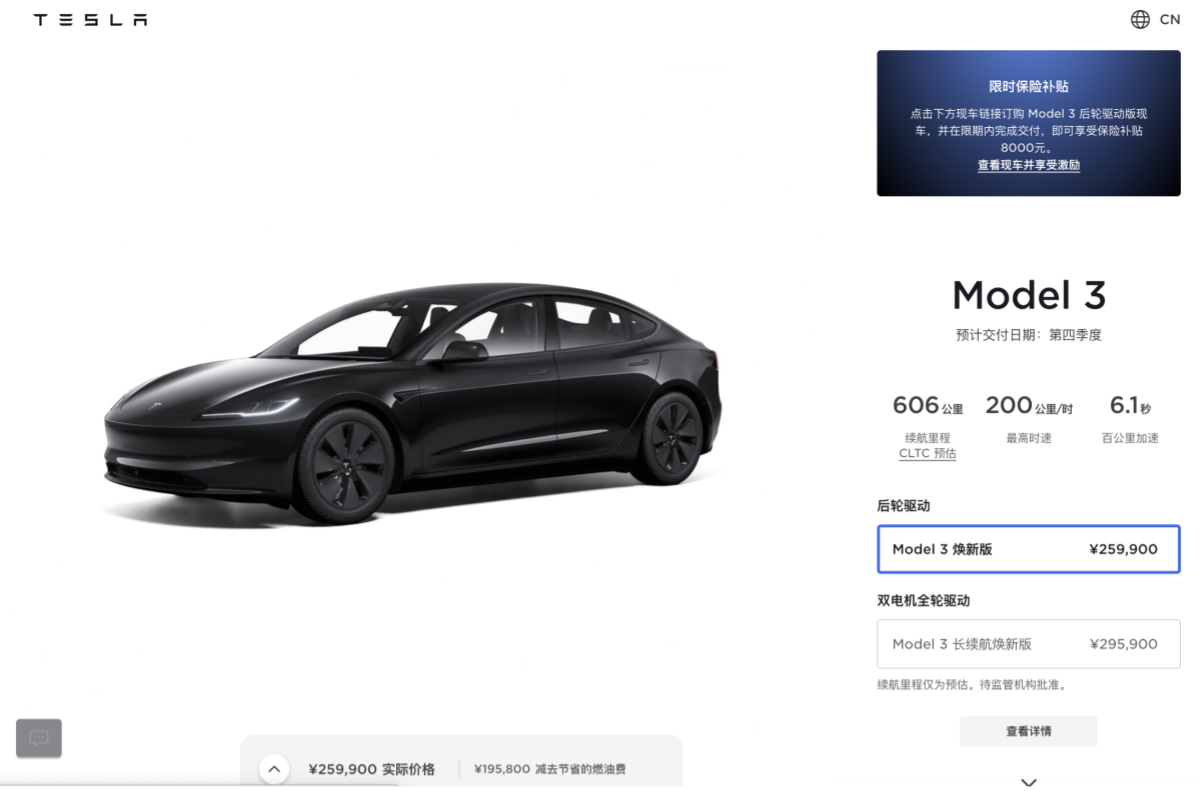Open the globe region selector icon
1203x791 pixels.
(x=1140, y=19)
